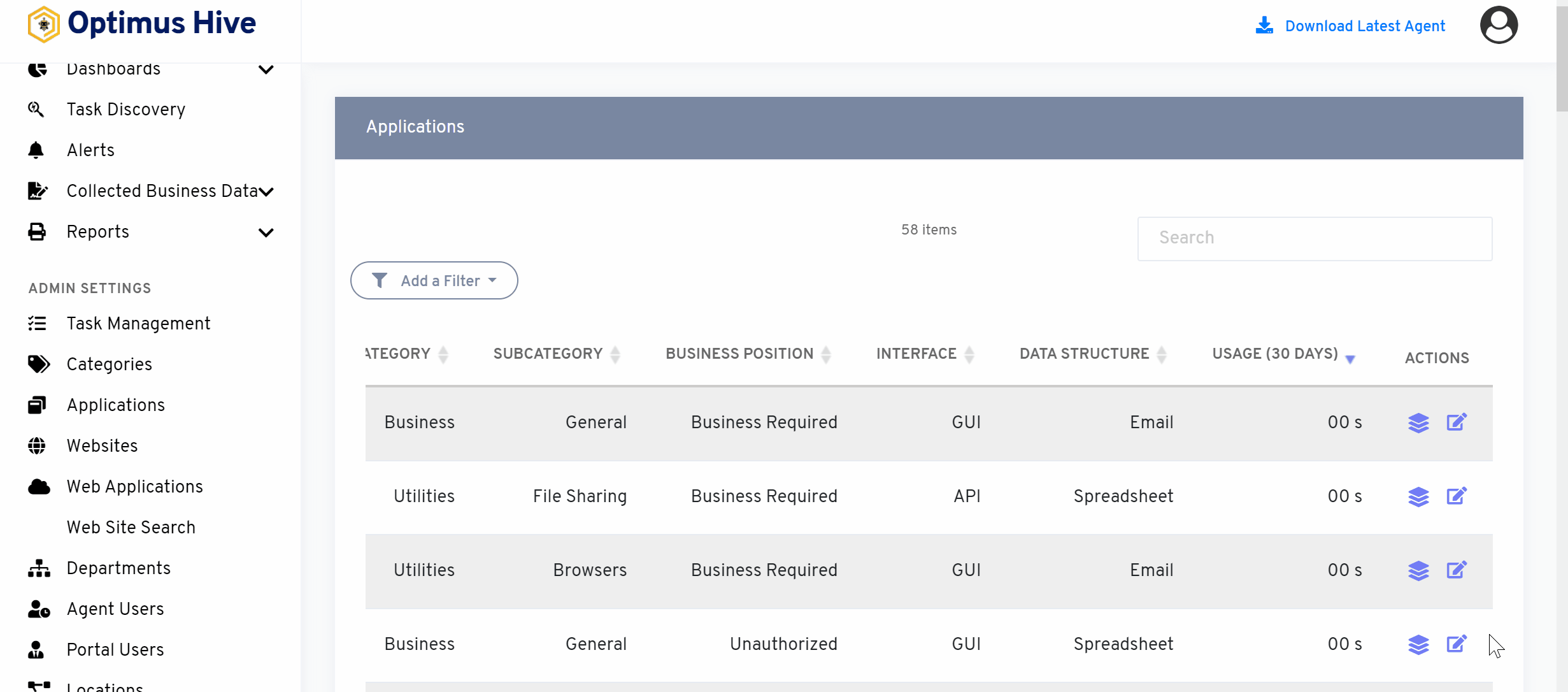The height and width of the screenshot is (692, 1568).
Task: Expand the Collected Business Data section
Action: pyautogui.click(x=266, y=191)
